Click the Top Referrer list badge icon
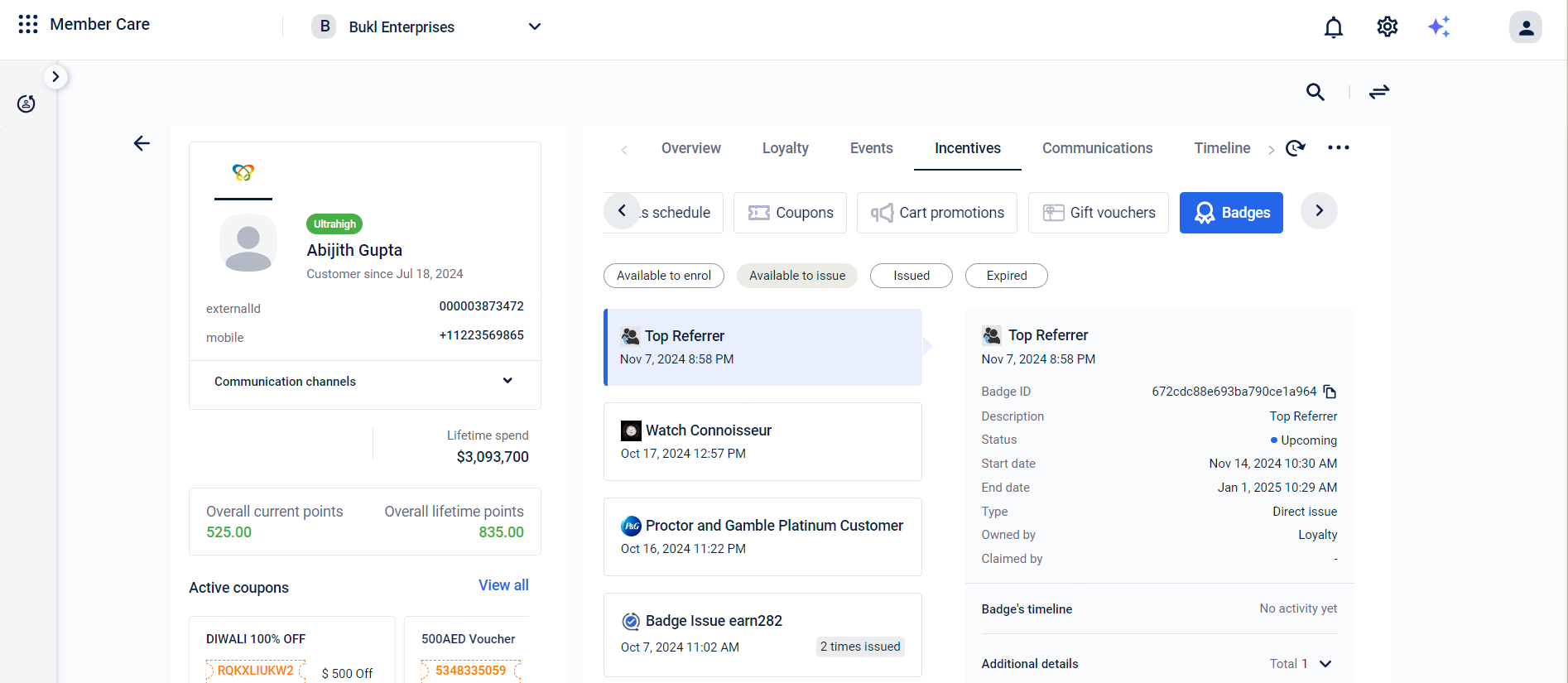The height and width of the screenshot is (683, 1568). tap(630, 336)
